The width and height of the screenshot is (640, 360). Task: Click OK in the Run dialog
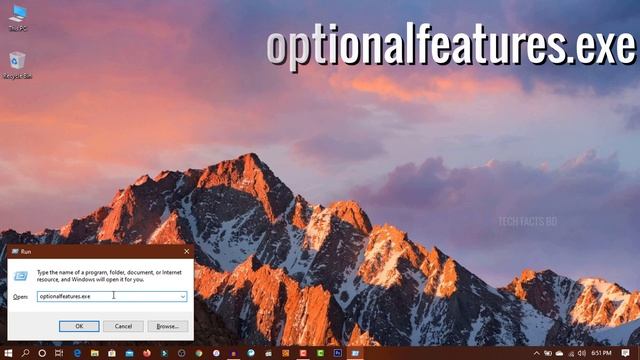79,326
